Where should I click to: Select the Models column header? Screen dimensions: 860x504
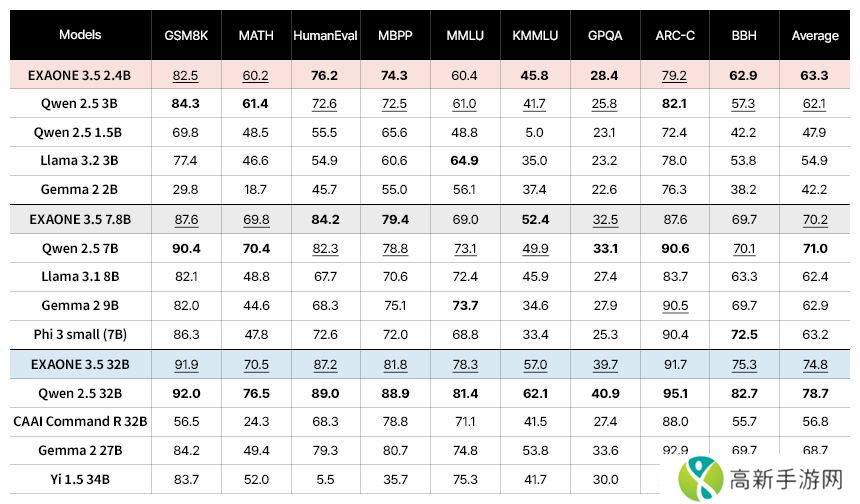pos(80,35)
